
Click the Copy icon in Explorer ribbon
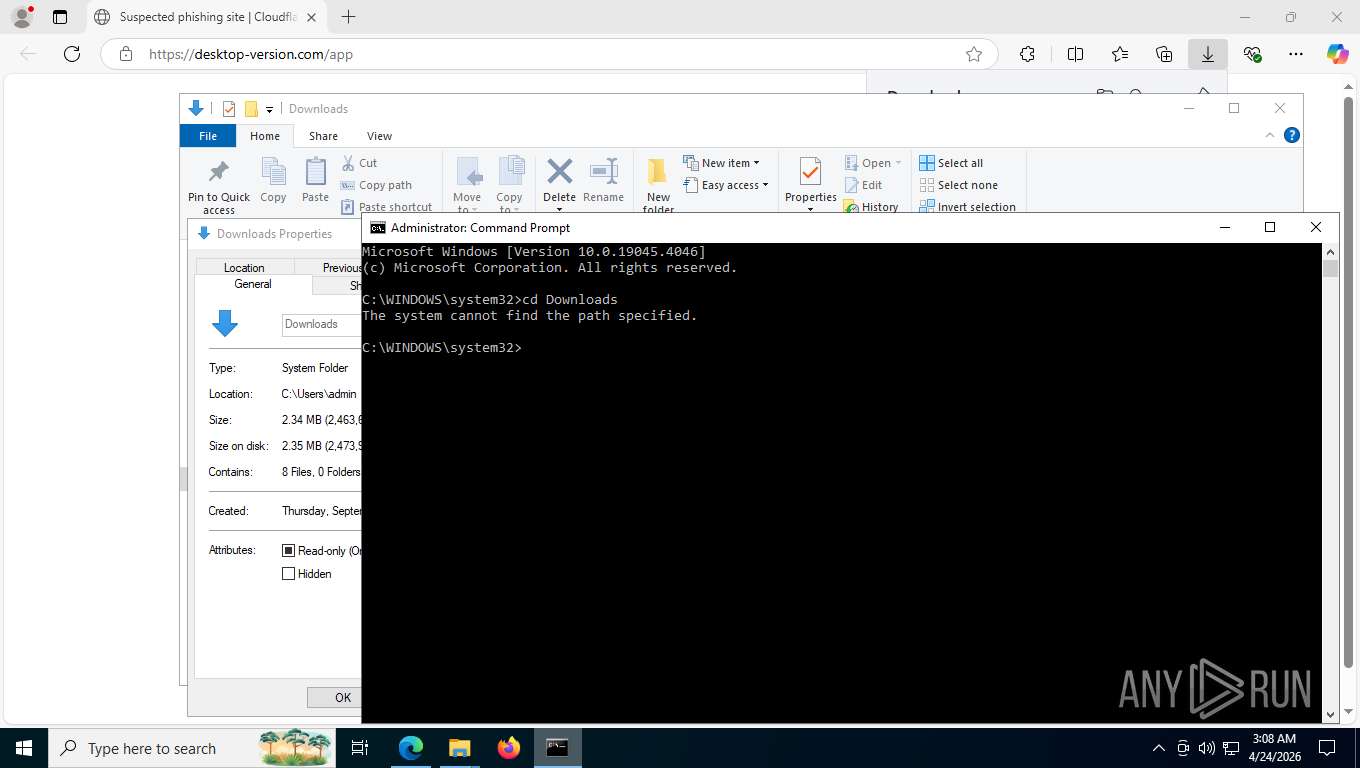[x=273, y=181]
